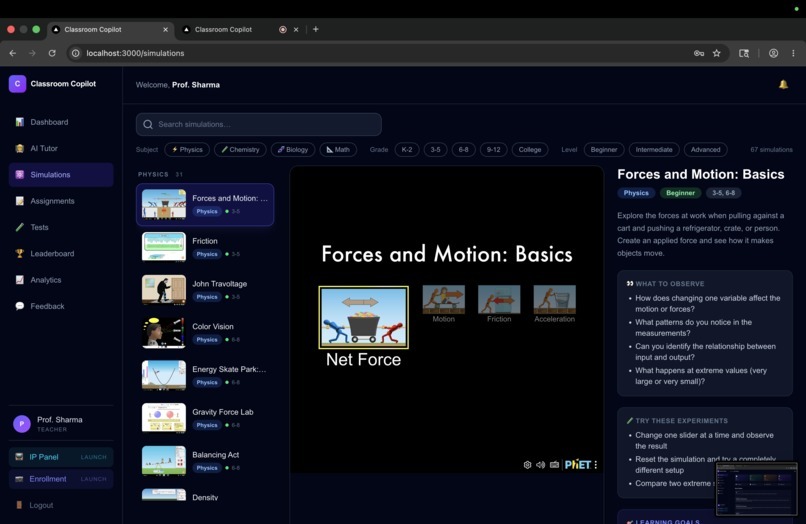The image size is (806, 524).
Task: Click the picture-in-picture preview thumbnail
Action: coord(757,489)
